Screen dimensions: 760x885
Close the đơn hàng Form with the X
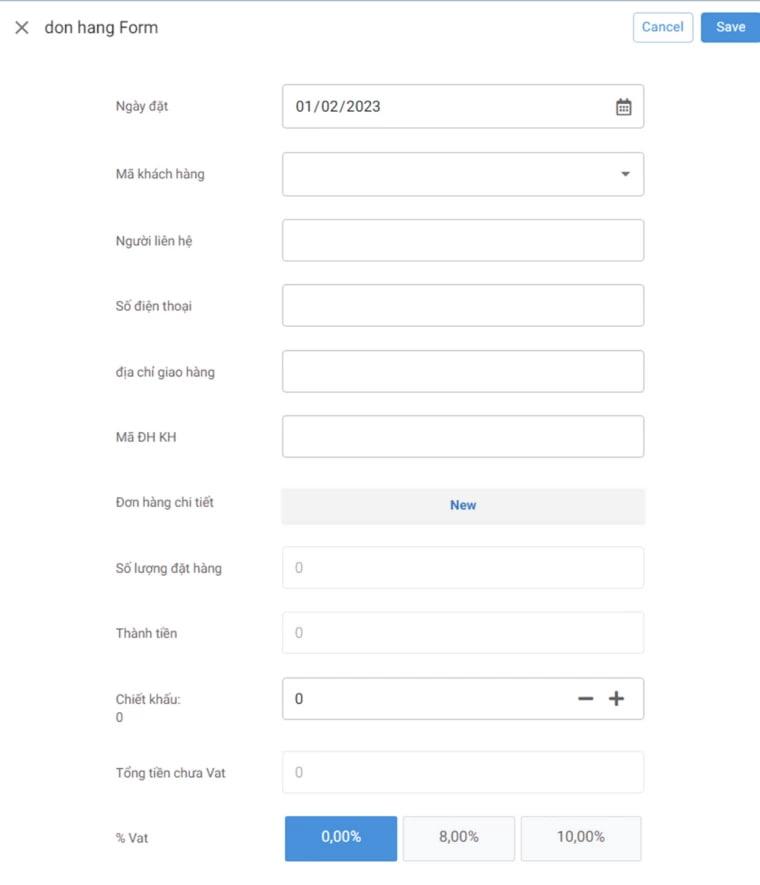point(20,27)
